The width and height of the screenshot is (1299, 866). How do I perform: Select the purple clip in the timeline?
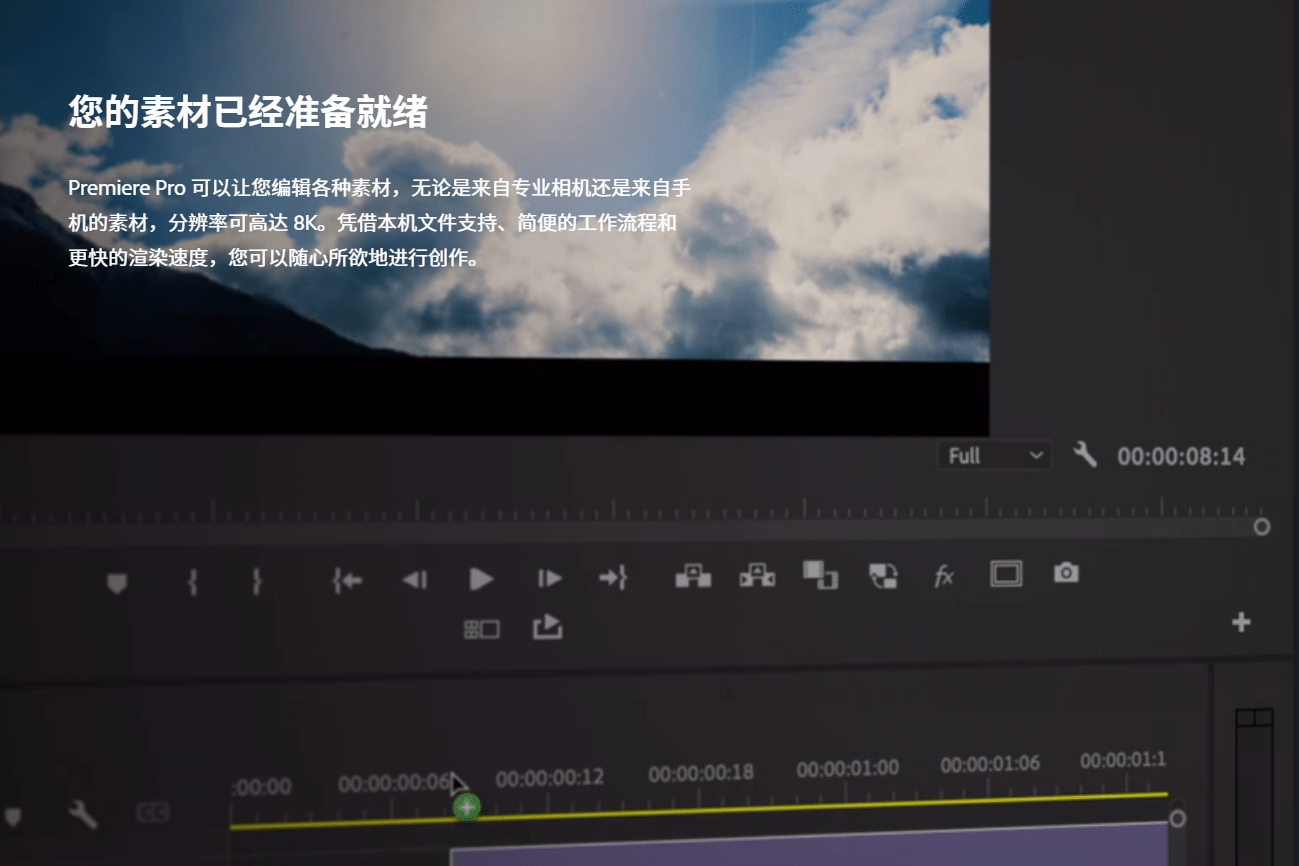pos(809,846)
